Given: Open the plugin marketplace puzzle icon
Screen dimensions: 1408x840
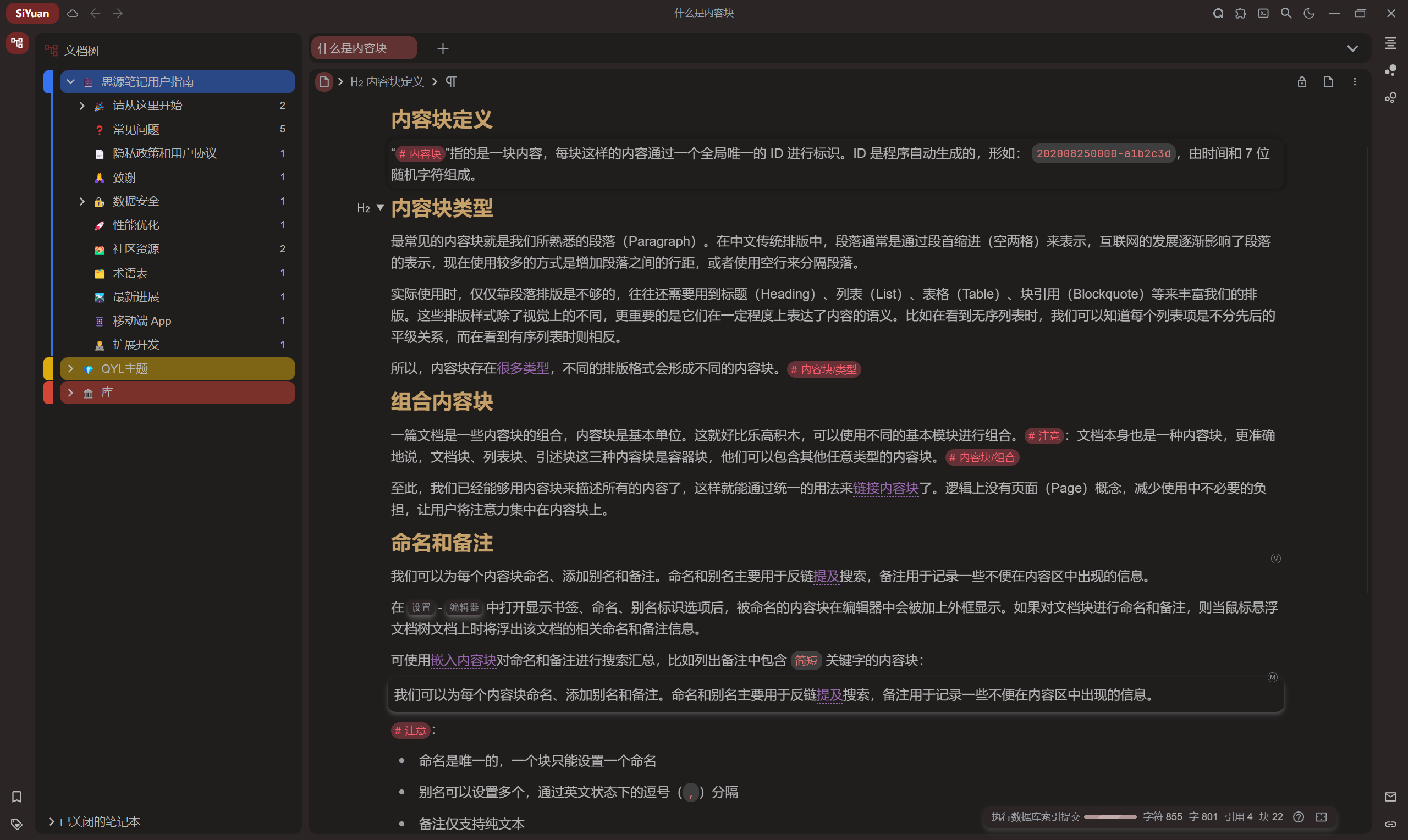Looking at the screenshot, I should pos(1240,13).
